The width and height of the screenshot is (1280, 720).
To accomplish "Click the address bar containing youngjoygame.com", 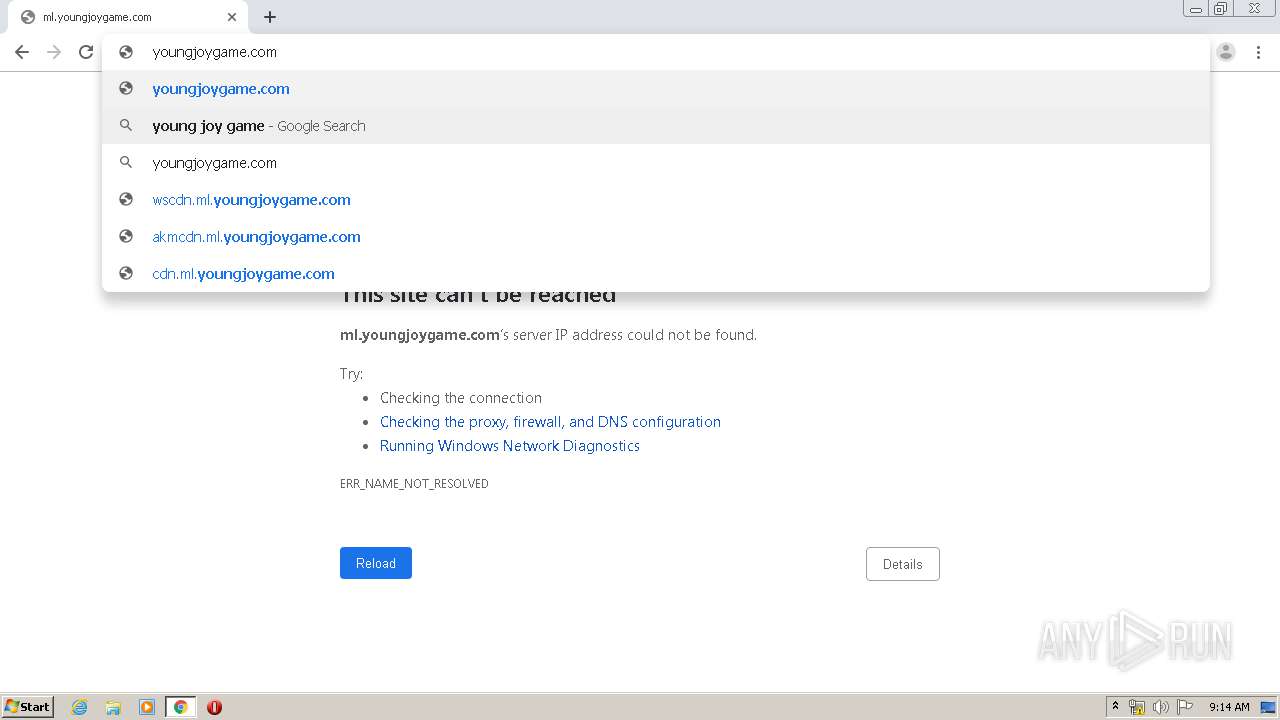I will (x=656, y=52).
